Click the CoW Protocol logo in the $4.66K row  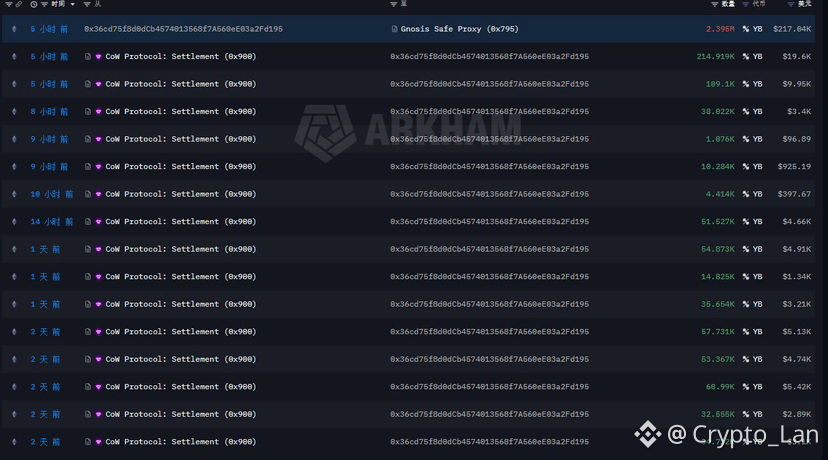[98, 222]
